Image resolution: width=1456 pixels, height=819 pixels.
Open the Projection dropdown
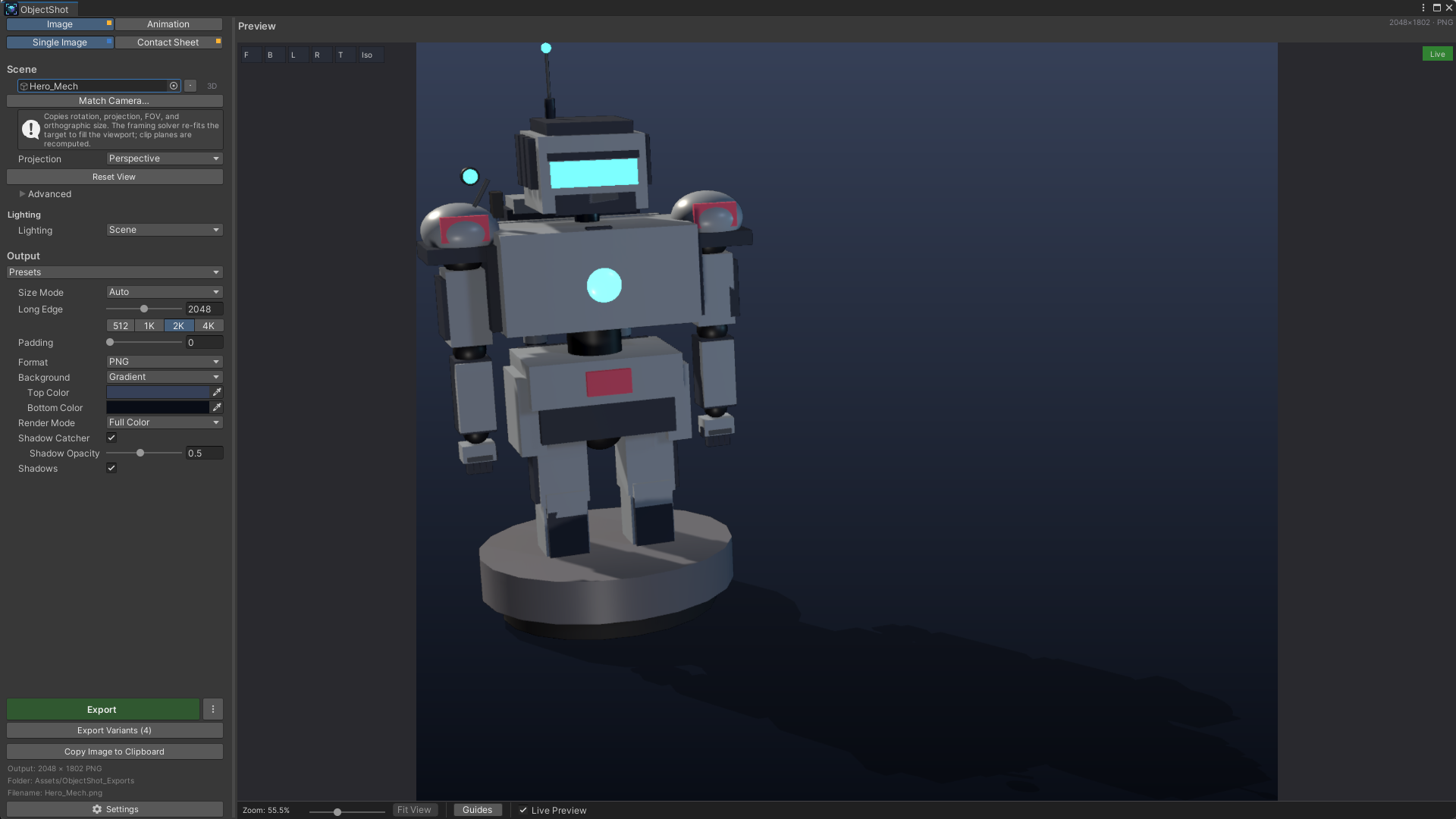click(x=165, y=158)
